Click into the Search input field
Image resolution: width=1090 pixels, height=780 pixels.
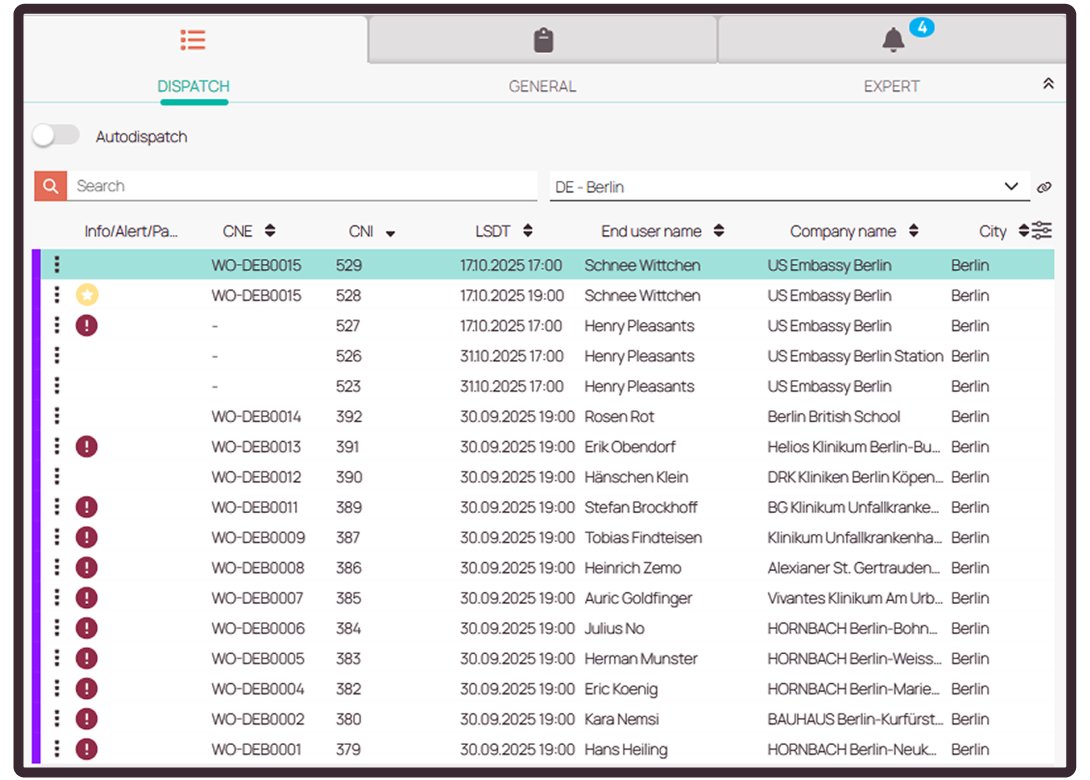(x=300, y=186)
